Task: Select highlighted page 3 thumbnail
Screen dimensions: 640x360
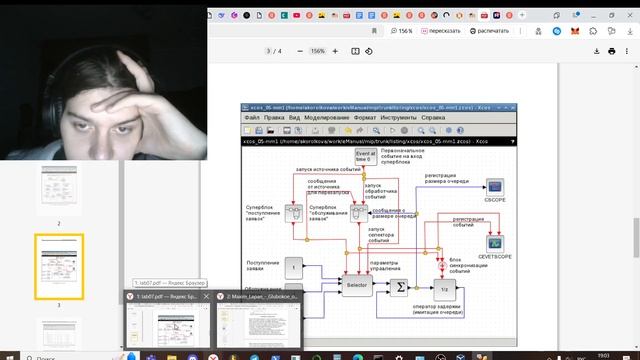Action: tap(59, 267)
